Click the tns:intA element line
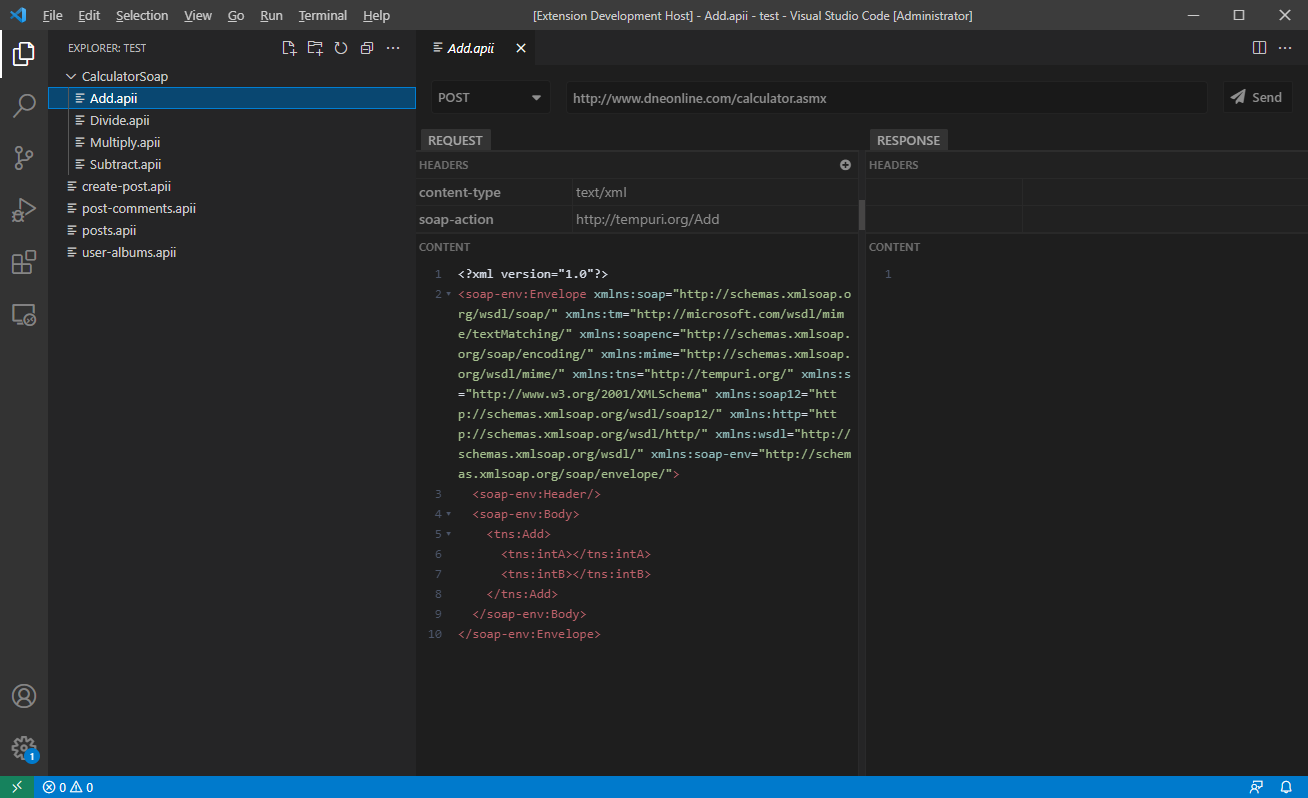Image resolution: width=1308 pixels, height=798 pixels. (576, 554)
